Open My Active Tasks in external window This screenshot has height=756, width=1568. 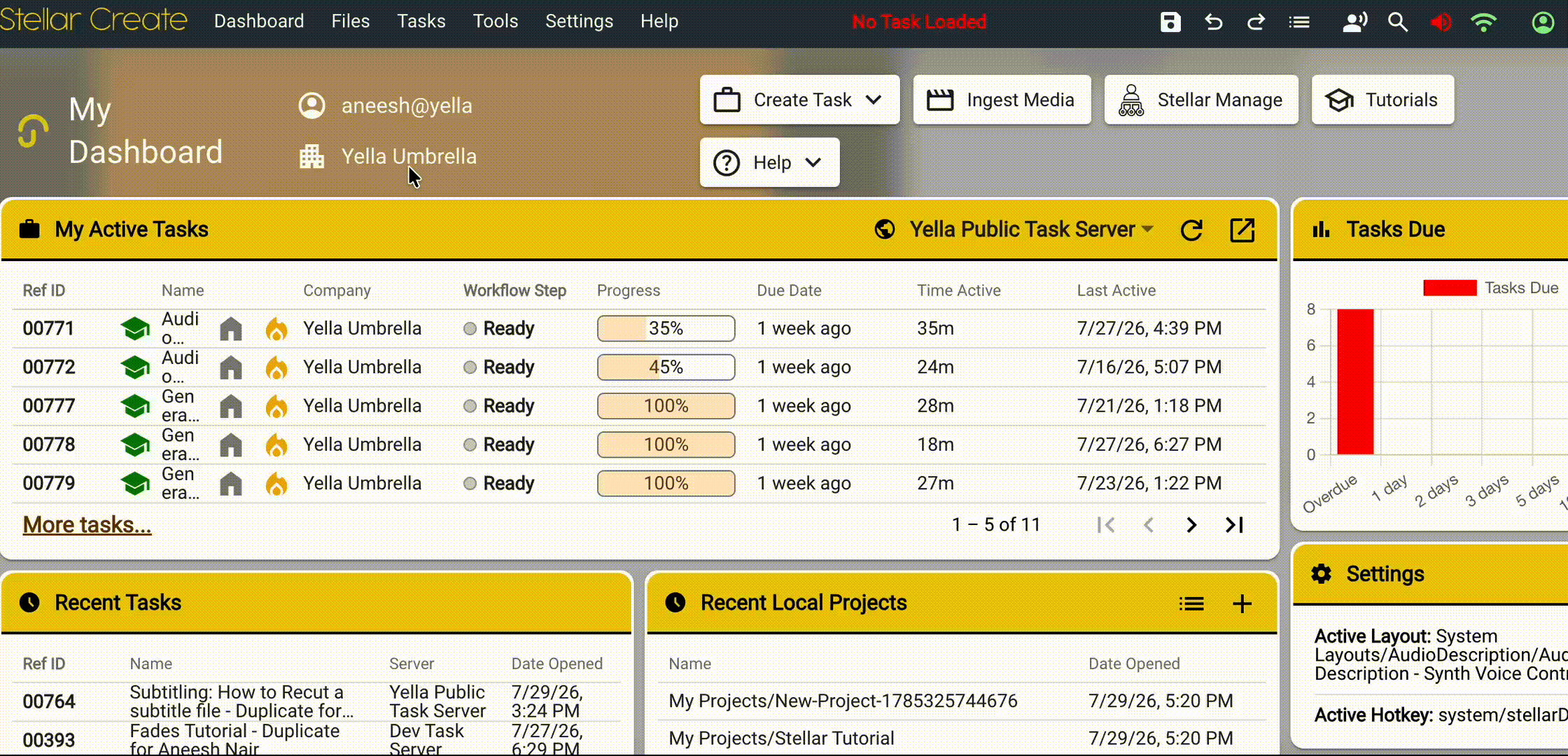click(1242, 230)
